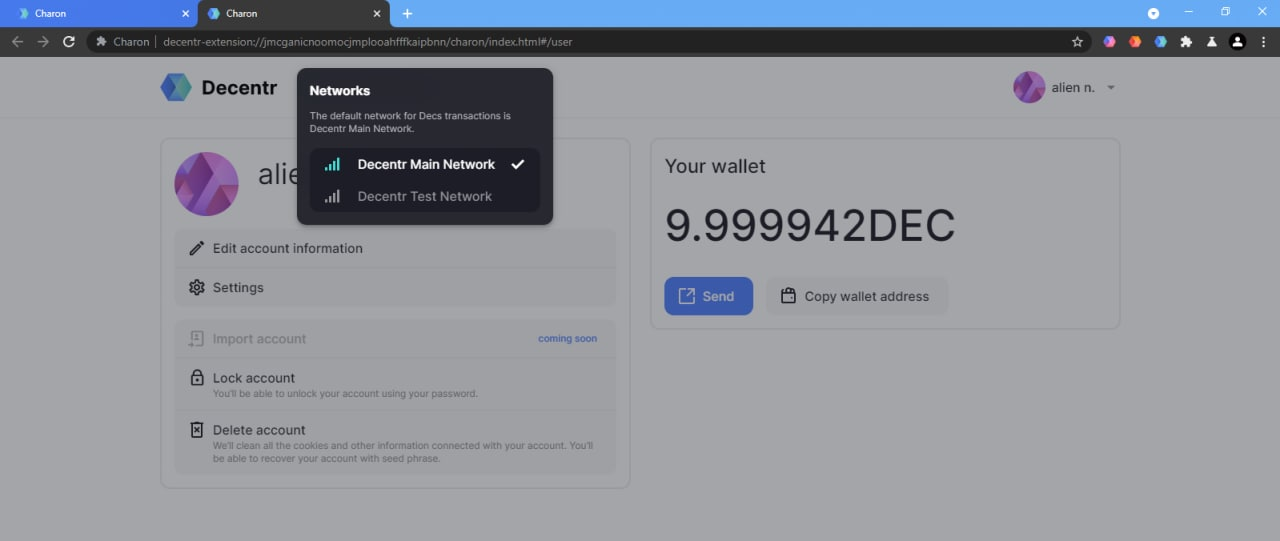Screen dimensions: 1280x541
Task: Click the puzzle icon beside Charon in address bar
Action: [101, 42]
